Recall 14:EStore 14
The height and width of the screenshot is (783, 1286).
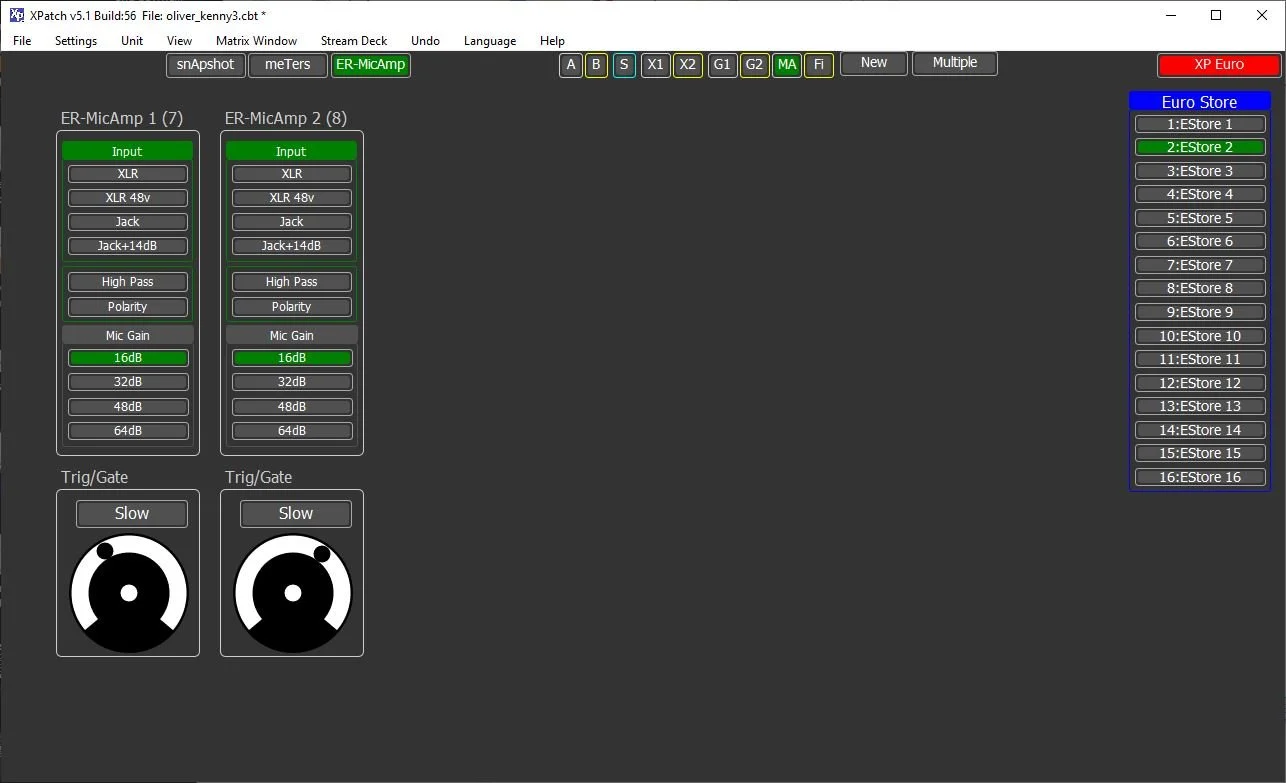click(1200, 430)
